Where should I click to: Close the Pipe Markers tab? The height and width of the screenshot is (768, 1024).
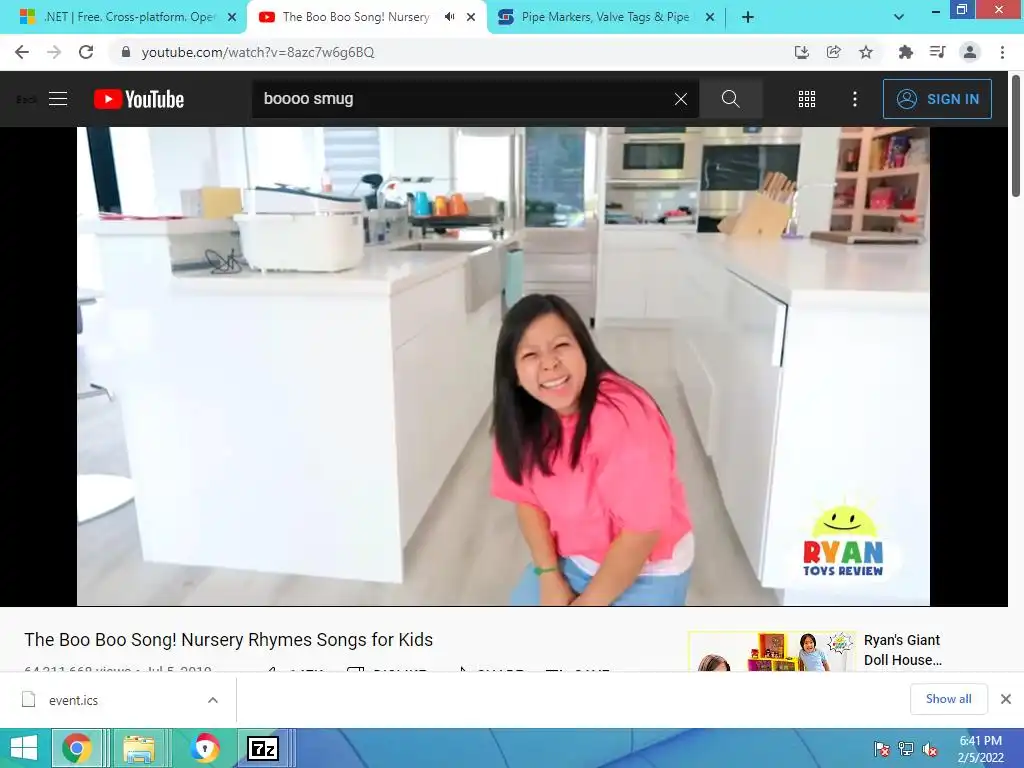[x=710, y=18]
